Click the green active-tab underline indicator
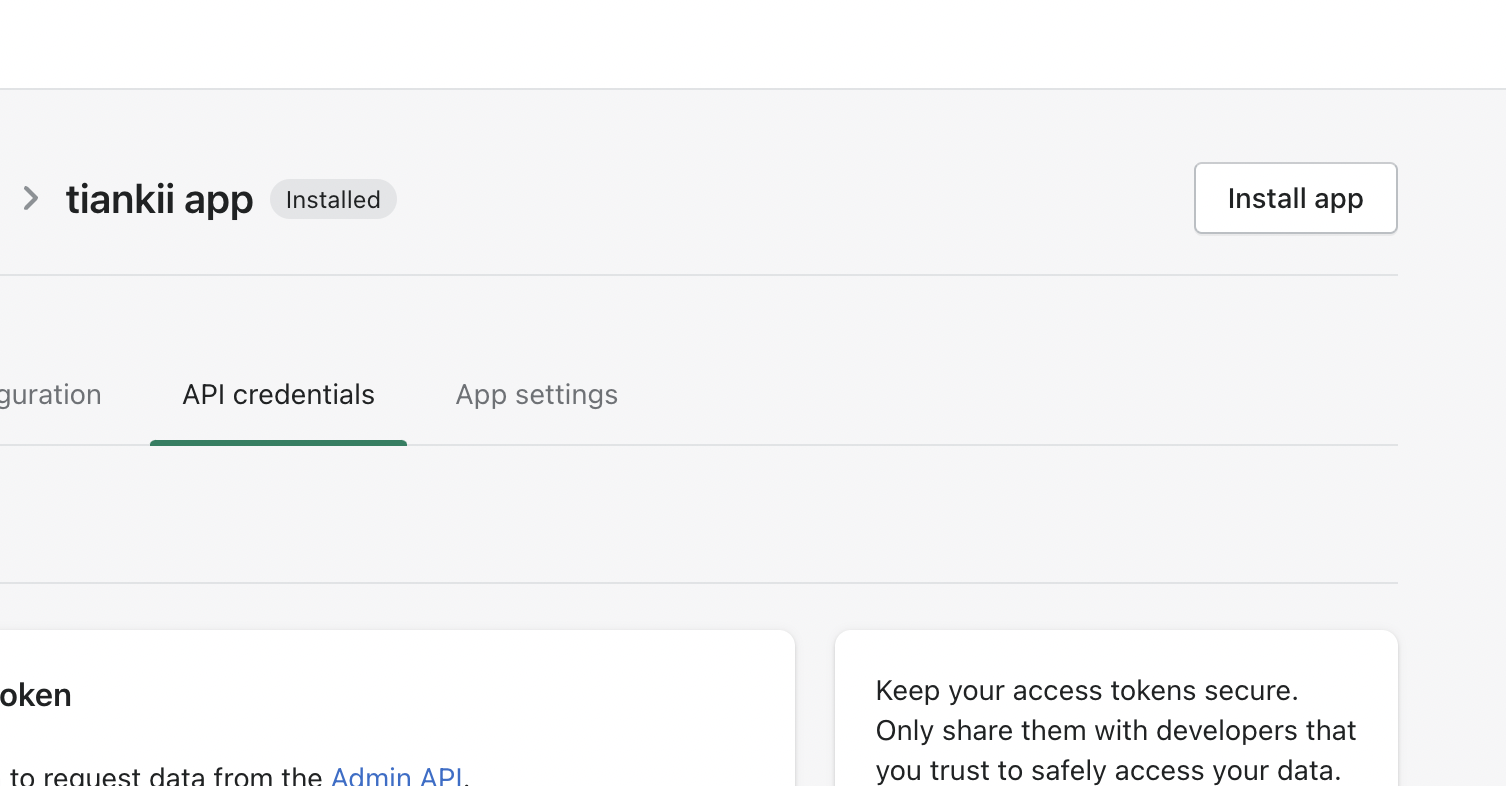This screenshot has height=786, width=1506. (x=278, y=442)
